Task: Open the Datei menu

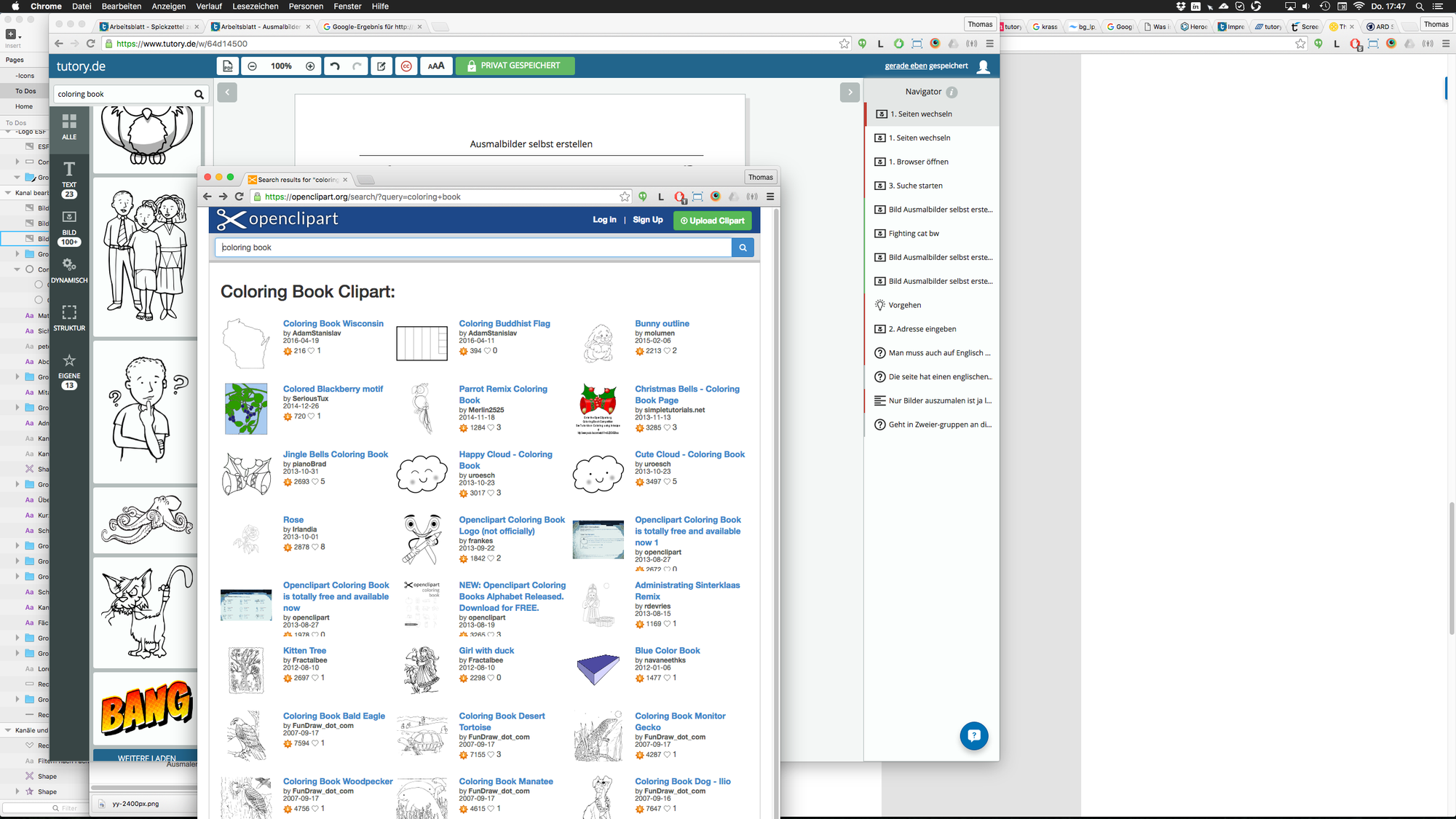Action: point(82,7)
